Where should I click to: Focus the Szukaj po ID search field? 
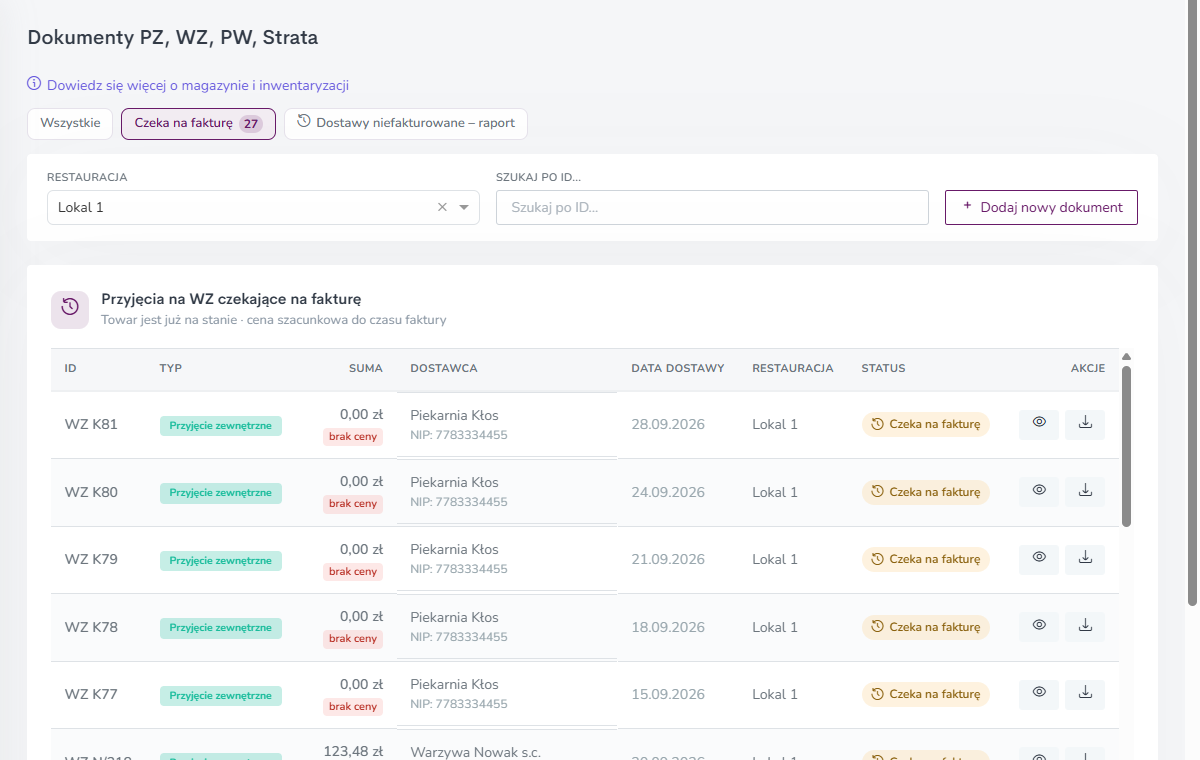pos(712,208)
